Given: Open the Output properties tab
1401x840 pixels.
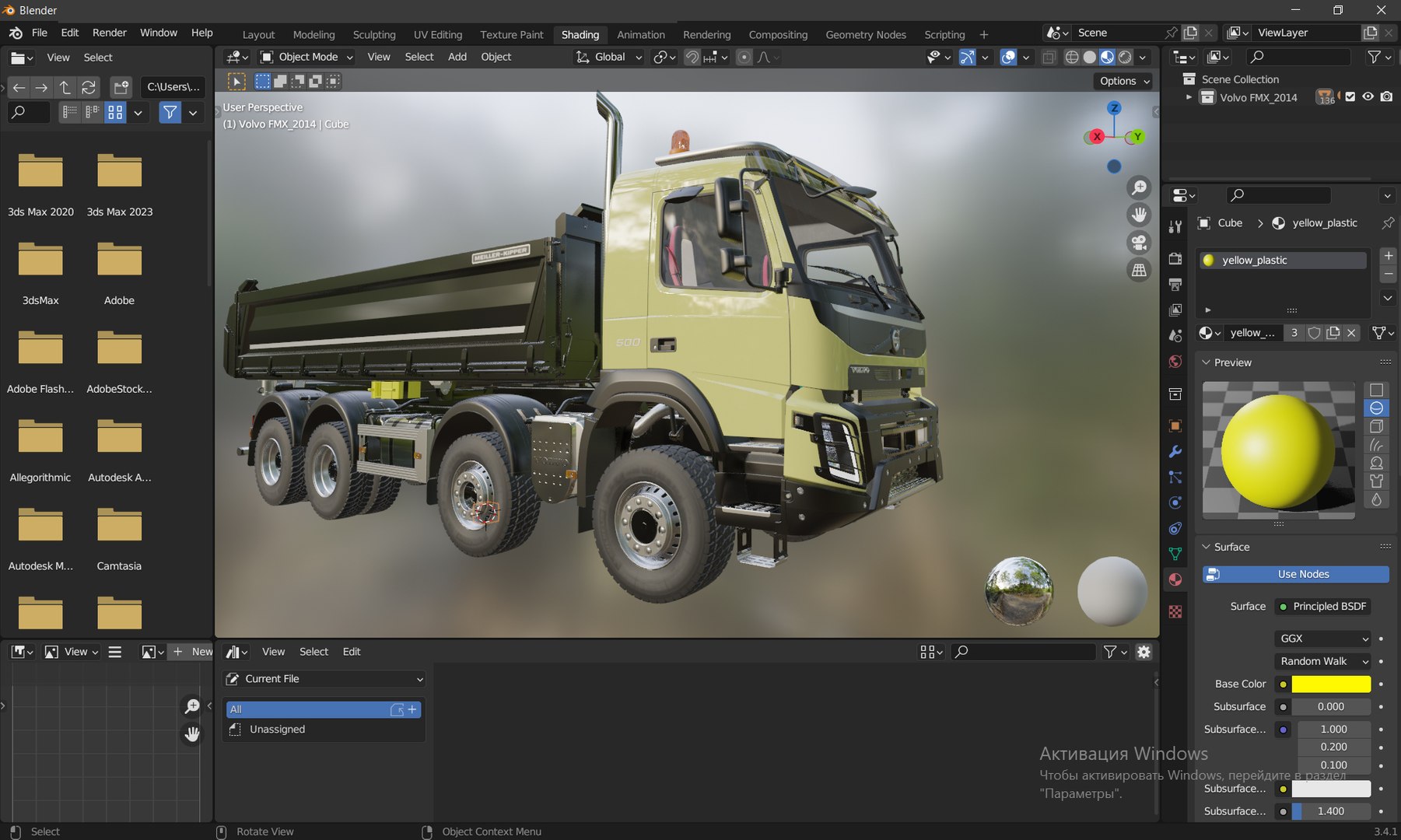Looking at the screenshot, I should tap(1175, 284).
